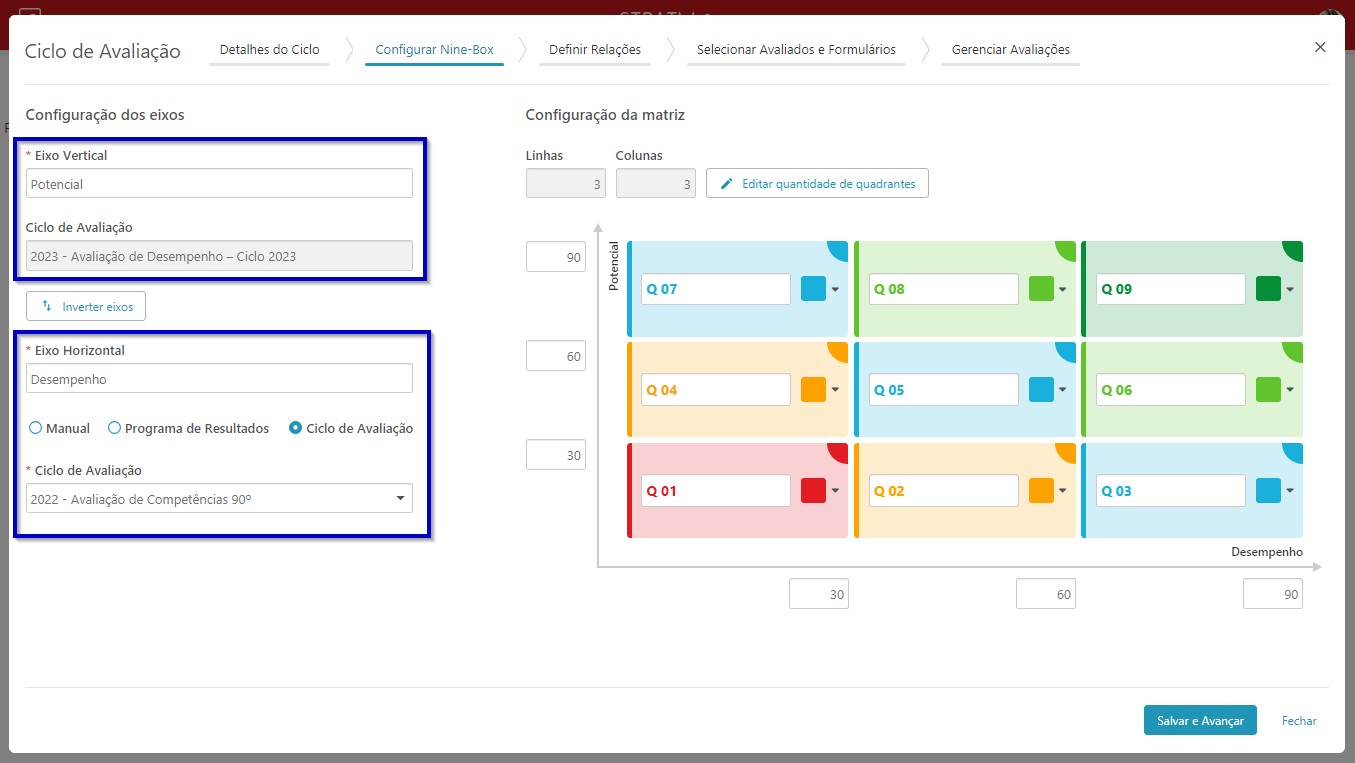Expand the color dropdown arrow for Q 05

click(1063, 390)
